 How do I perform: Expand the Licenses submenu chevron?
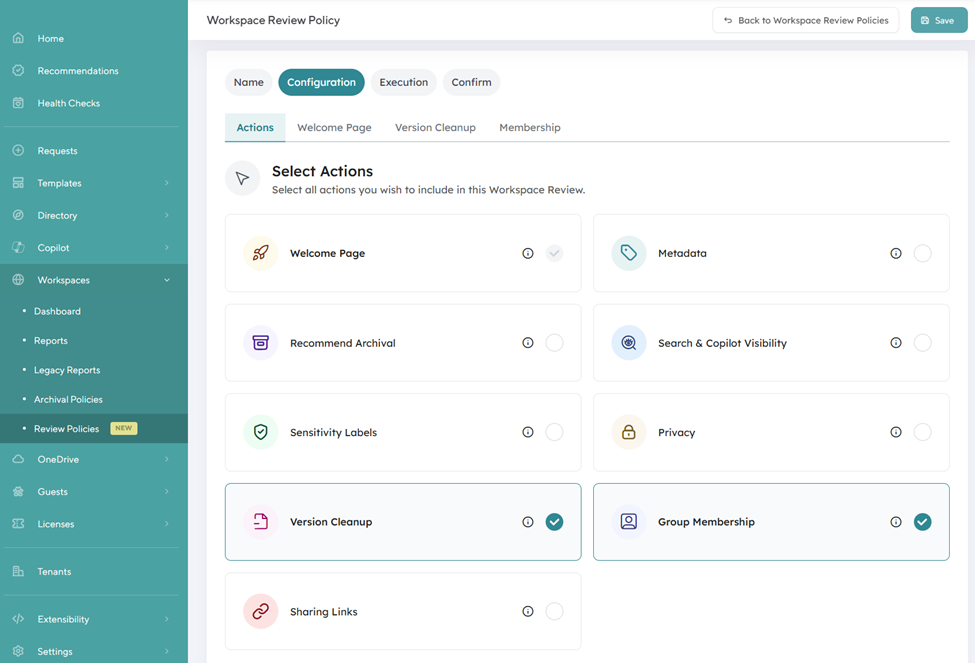tap(167, 524)
